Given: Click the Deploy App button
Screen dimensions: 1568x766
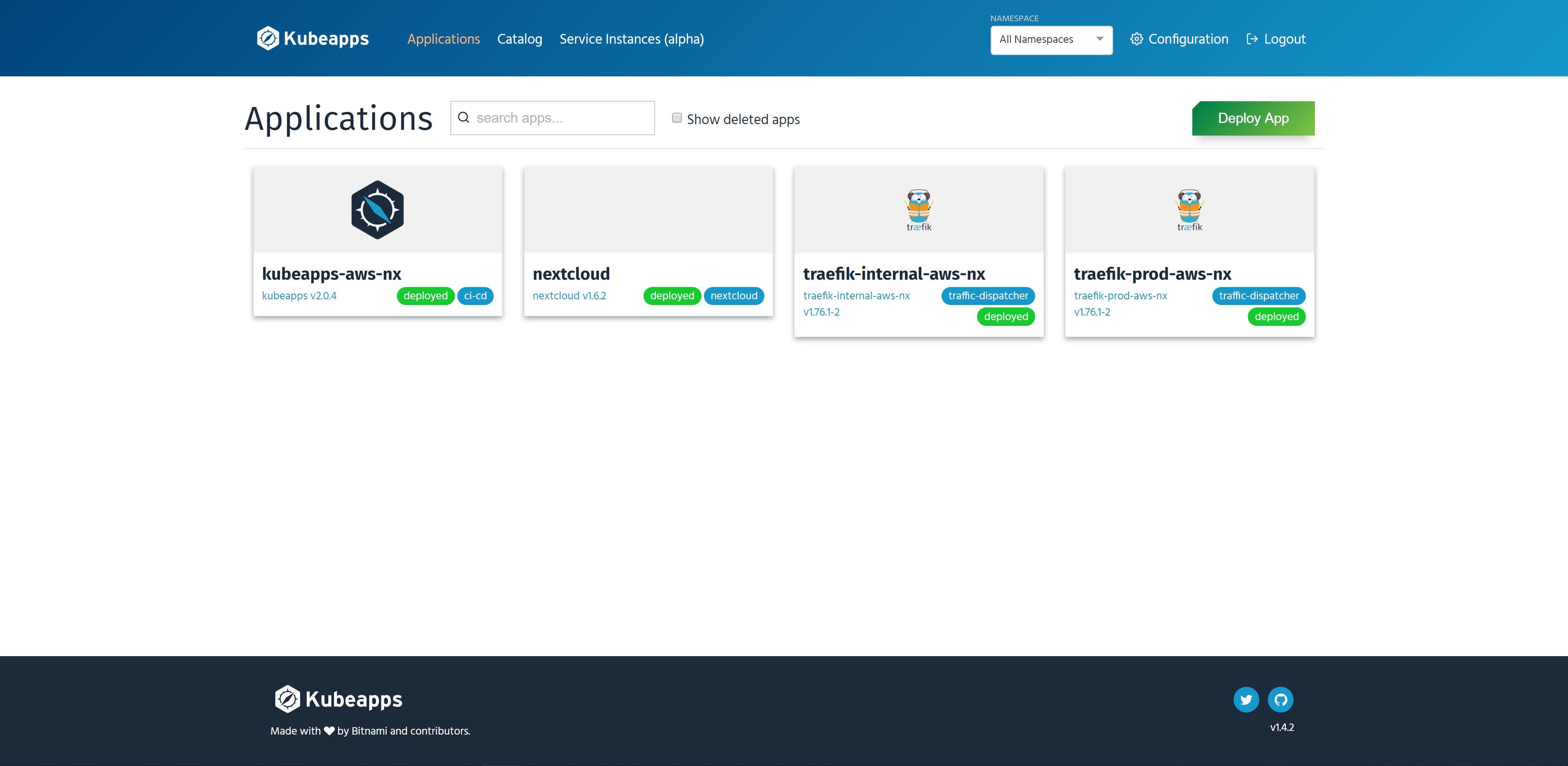Looking at the screenshot, I should point(1253,118).
